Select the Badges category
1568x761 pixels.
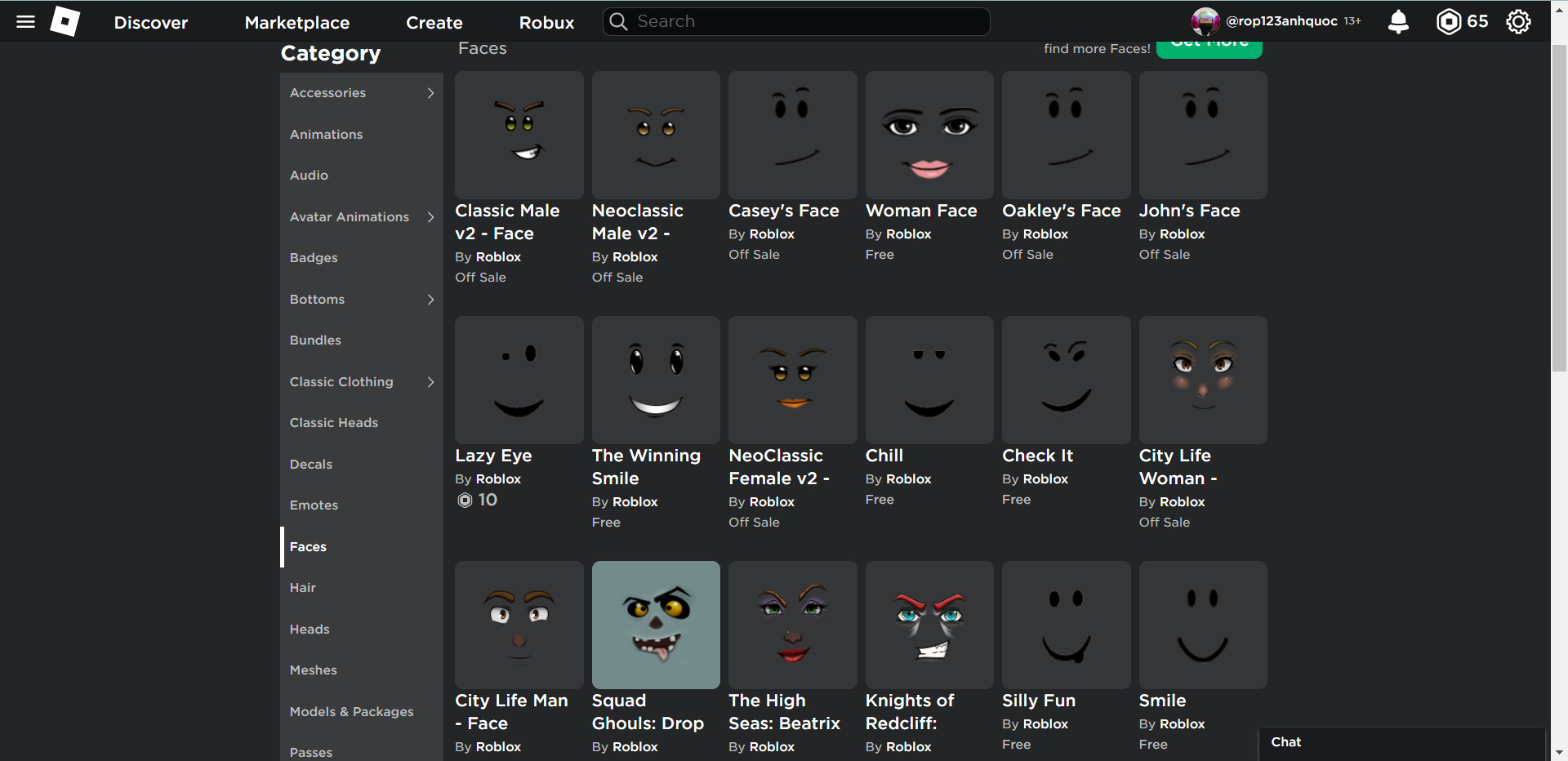(x=362, y=258)
